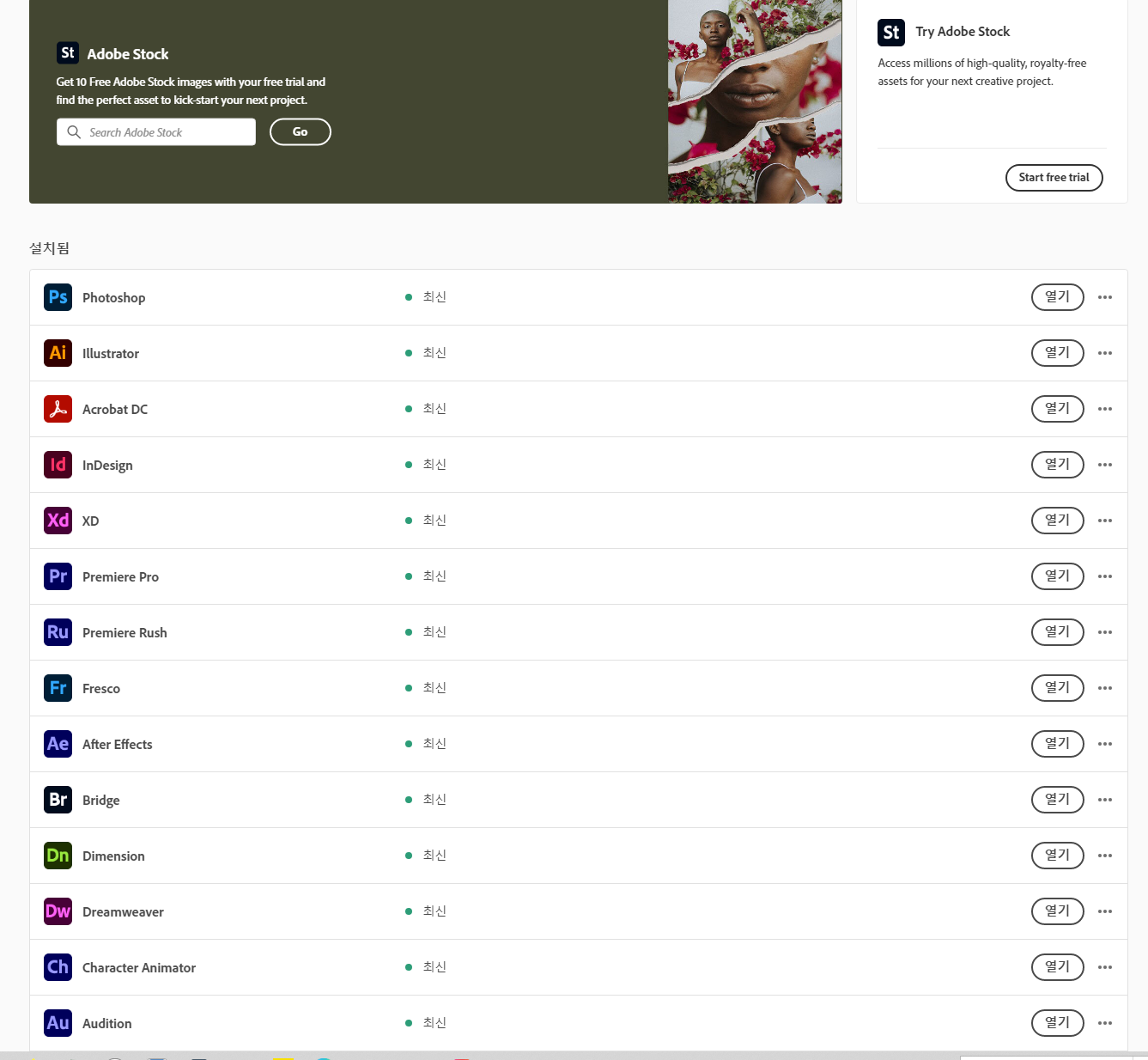1148x1060 pixels.
Task: Click the Audition app icon
Action: (x=58, y=1023)
